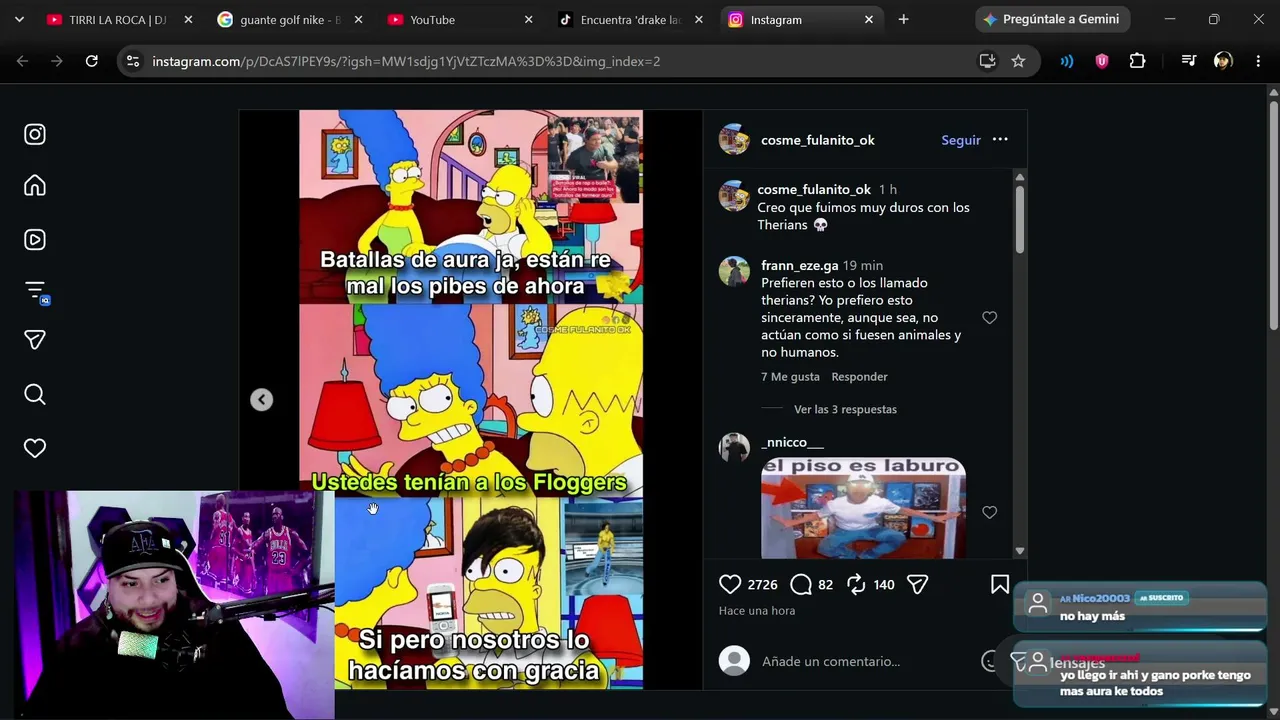Open more options for the post
Screen dimensions: 1280x720
coord(1000,140)
